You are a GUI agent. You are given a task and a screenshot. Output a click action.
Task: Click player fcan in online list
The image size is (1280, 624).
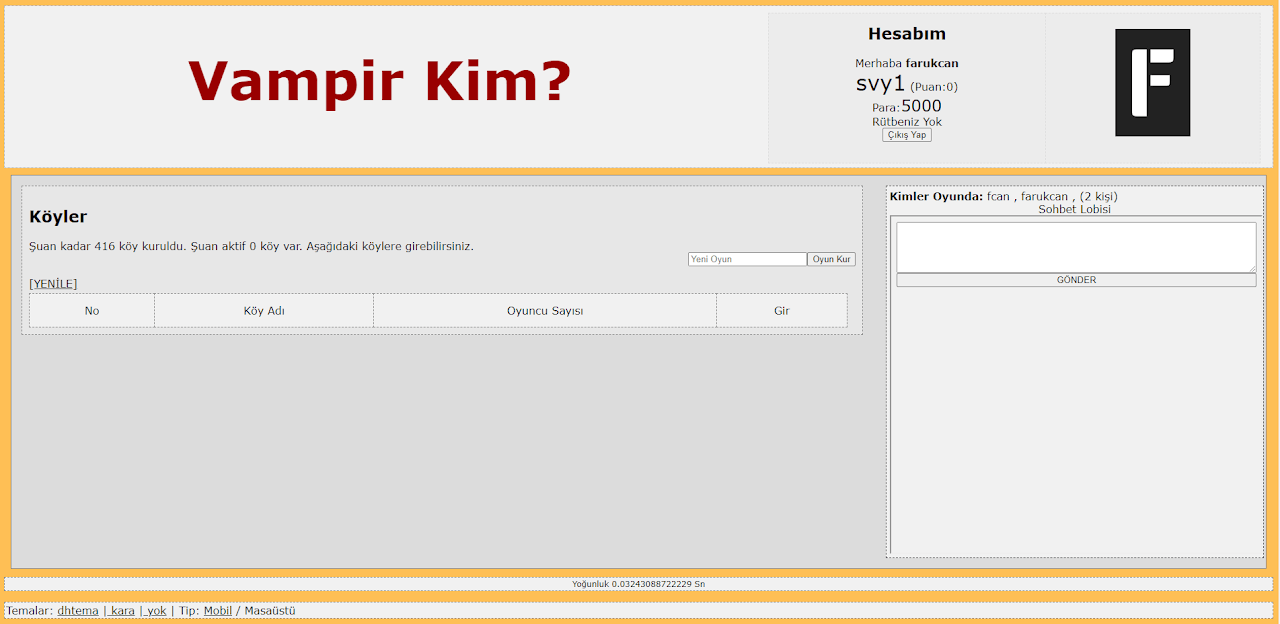(x=998, y=197)
